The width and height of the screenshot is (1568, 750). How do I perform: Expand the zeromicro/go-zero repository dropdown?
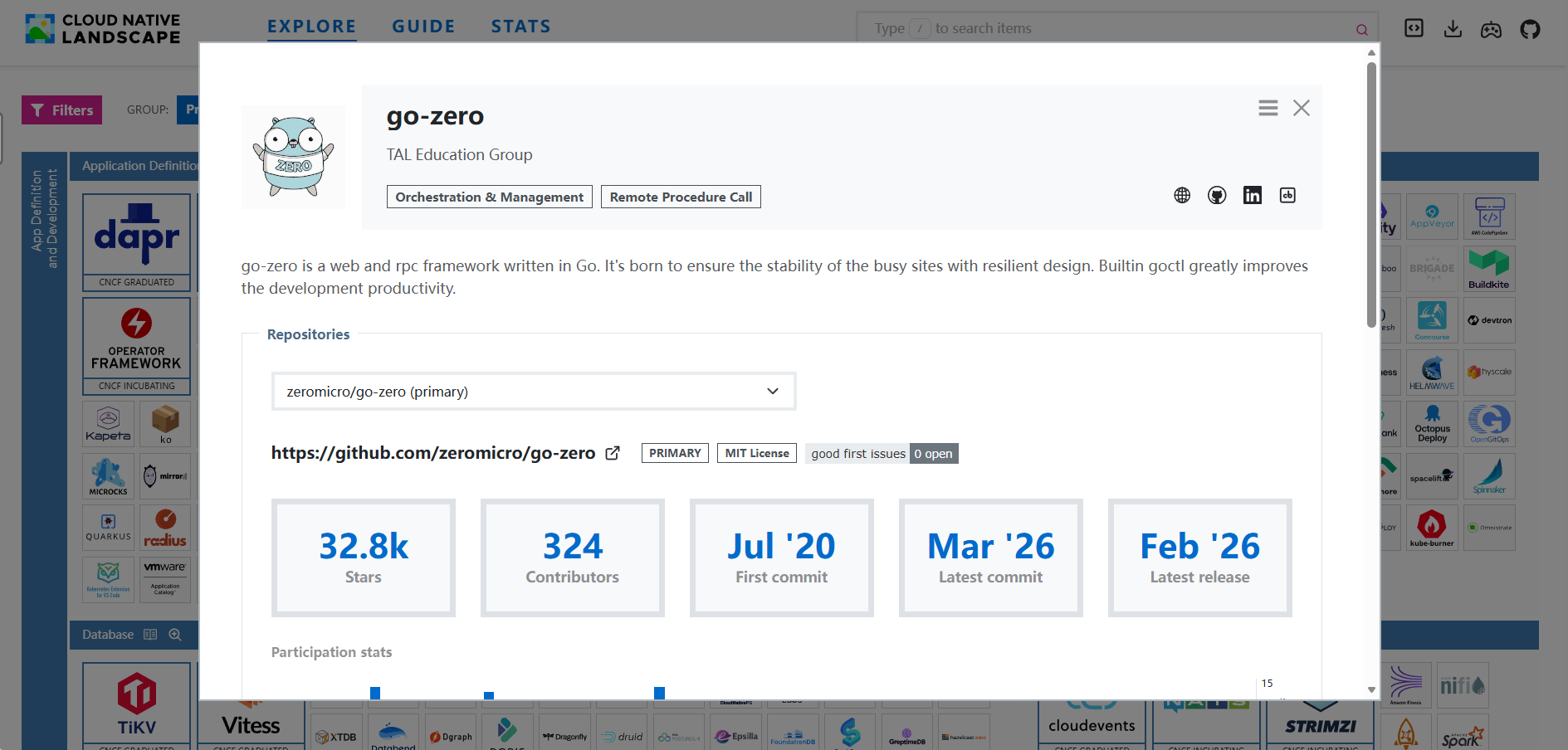point(534,392)
